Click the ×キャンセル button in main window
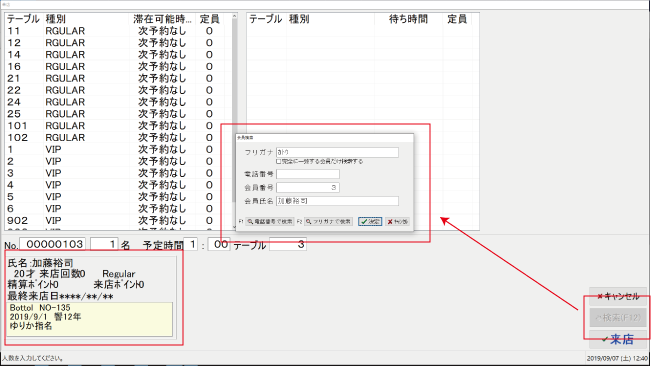Screen dimensions: 651x366 pos(618,296)
